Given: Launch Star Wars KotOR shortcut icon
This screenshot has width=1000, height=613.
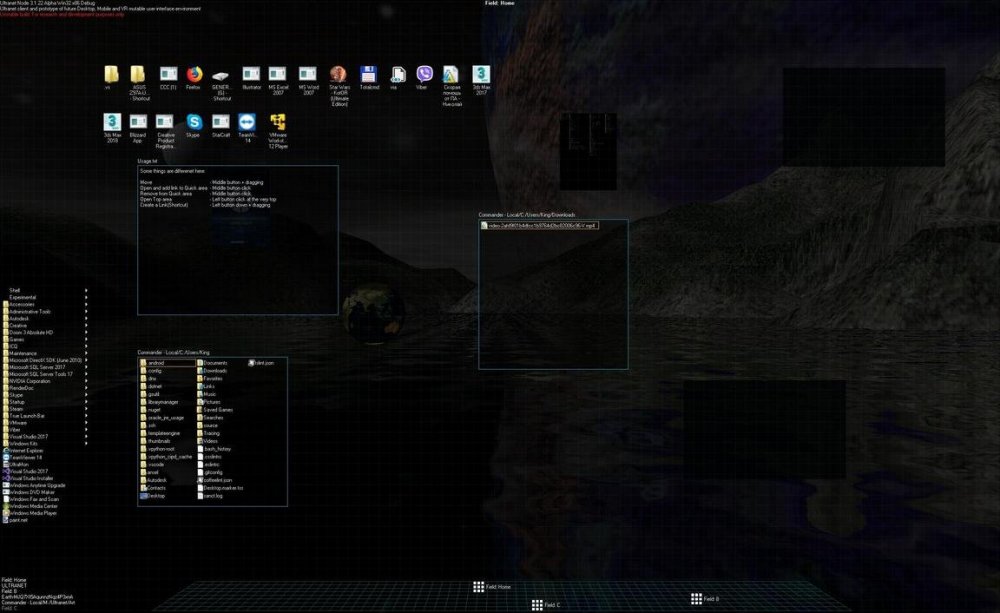Looking at the screenshot, I should pos(339,74).
